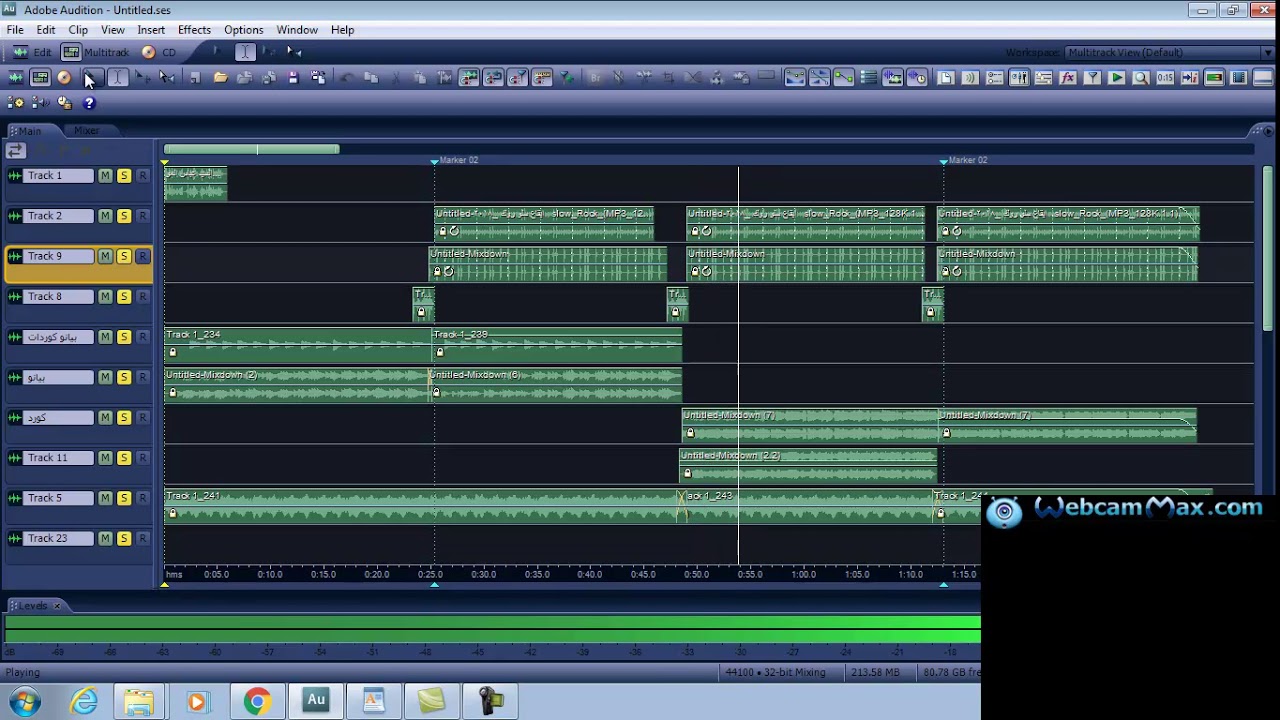The height and width of the screenshot is (720, 1280).
Task: Solo Track 9
Action: tap(124, 256)
